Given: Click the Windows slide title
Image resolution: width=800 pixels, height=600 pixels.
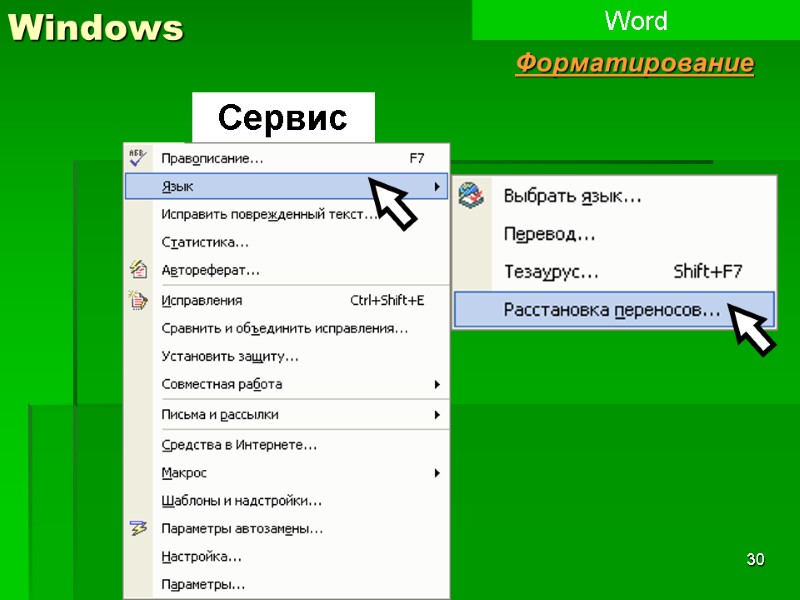Looking at the screenshot, I should (x=95, y=27).
